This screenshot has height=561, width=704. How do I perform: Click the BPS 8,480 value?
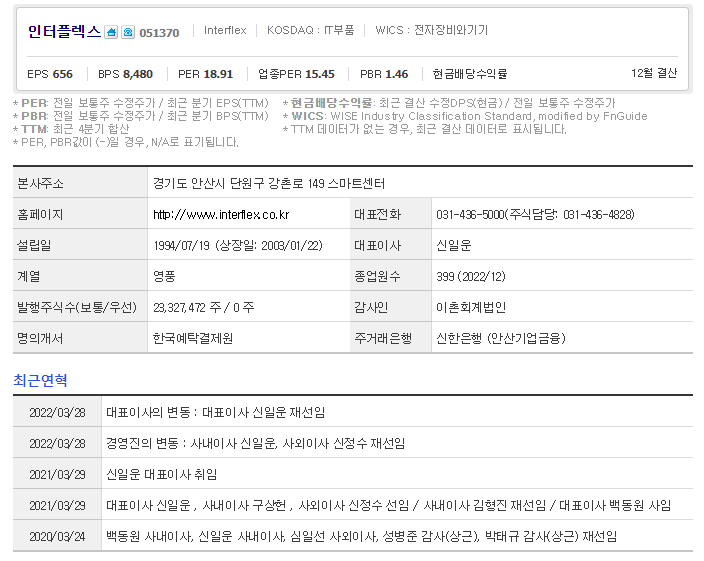tap(125, 74)
